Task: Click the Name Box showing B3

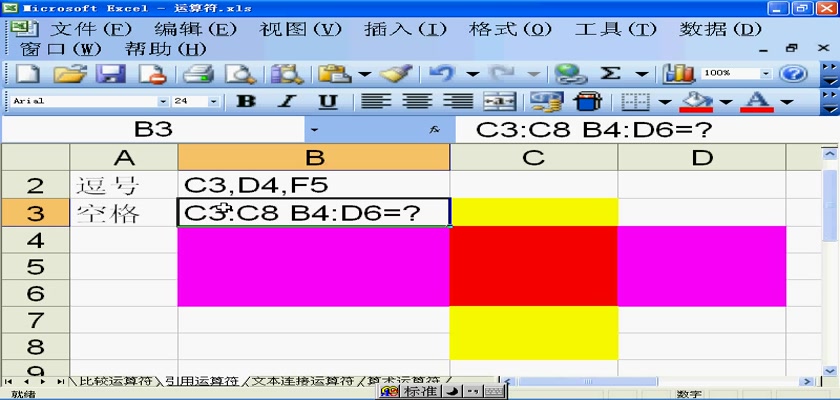Action: [x=153, y=129]
